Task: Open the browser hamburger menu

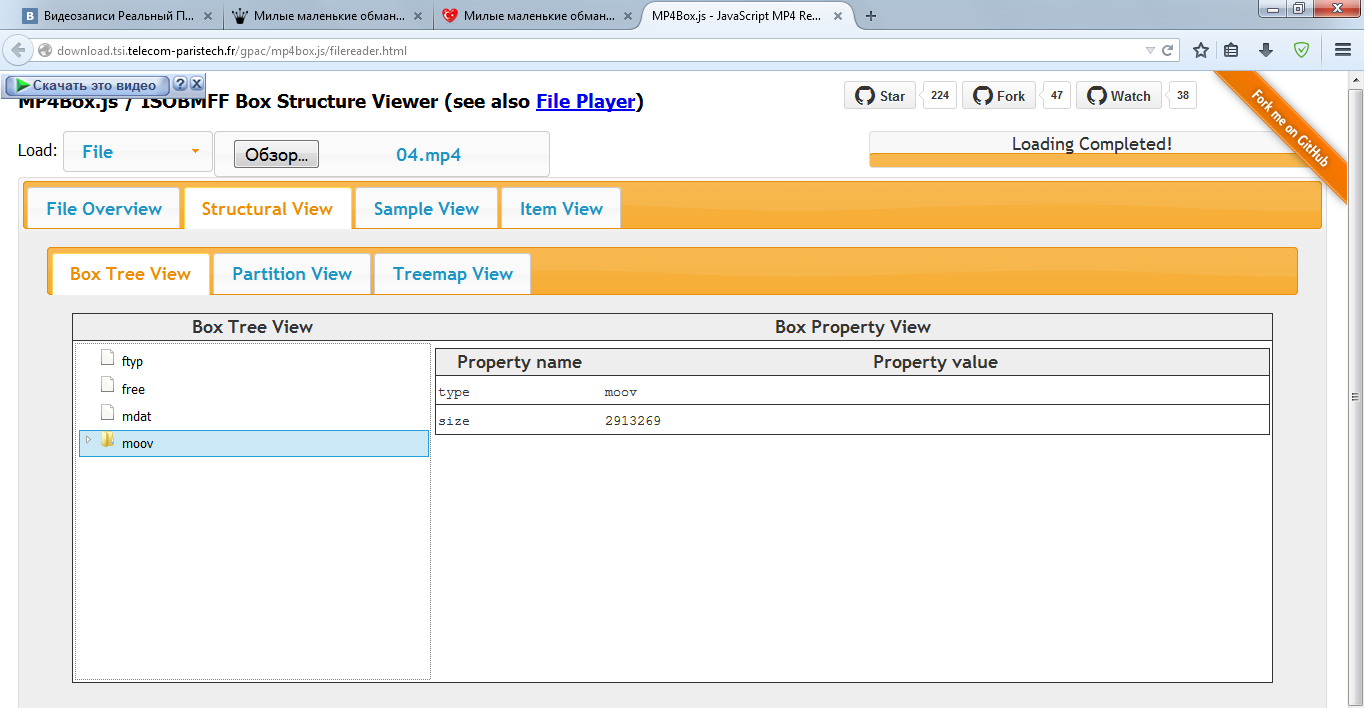Action: tap(1343, 50)
